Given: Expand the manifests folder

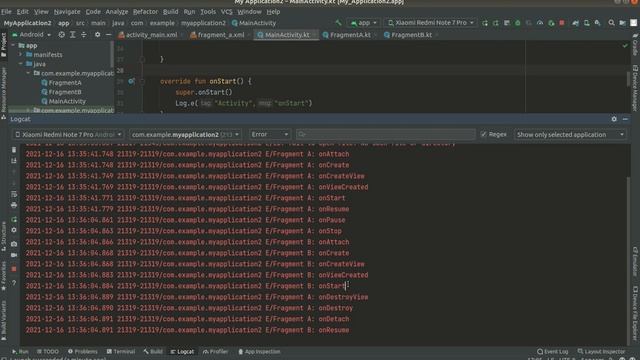Looking at the screenshot, I should [20, 55].
